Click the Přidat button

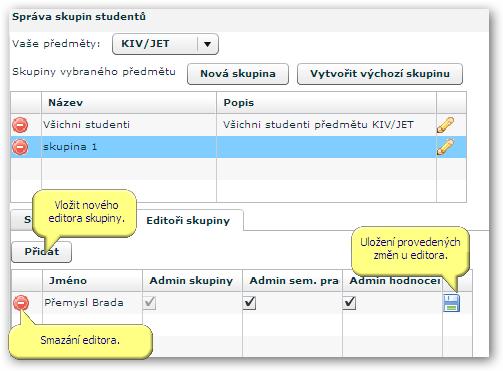(42, 252)
